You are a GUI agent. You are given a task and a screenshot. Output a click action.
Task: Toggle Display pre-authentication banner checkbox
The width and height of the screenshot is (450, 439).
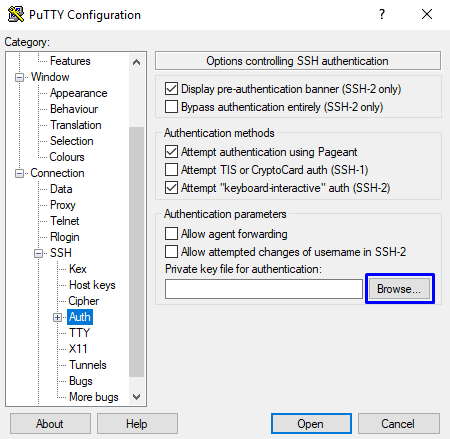[171, 89]
